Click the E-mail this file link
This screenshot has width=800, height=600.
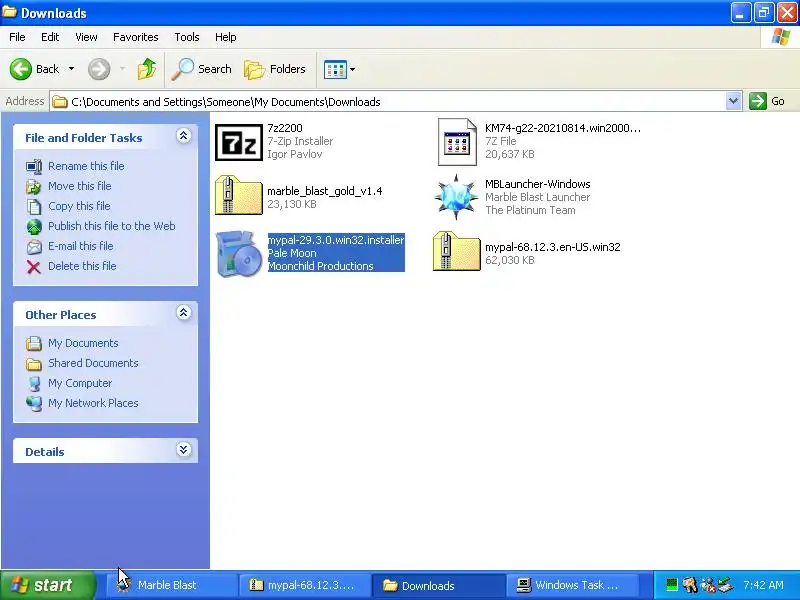81,246
